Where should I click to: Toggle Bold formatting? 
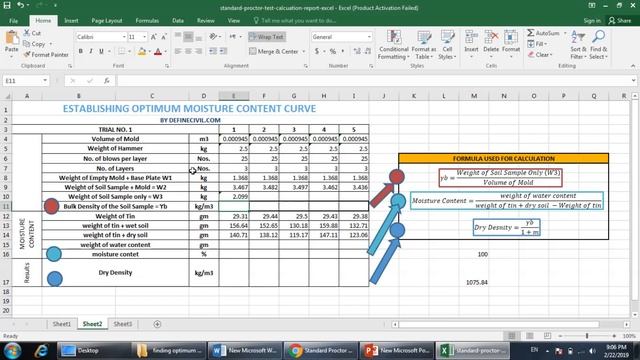tap(80, 51)
